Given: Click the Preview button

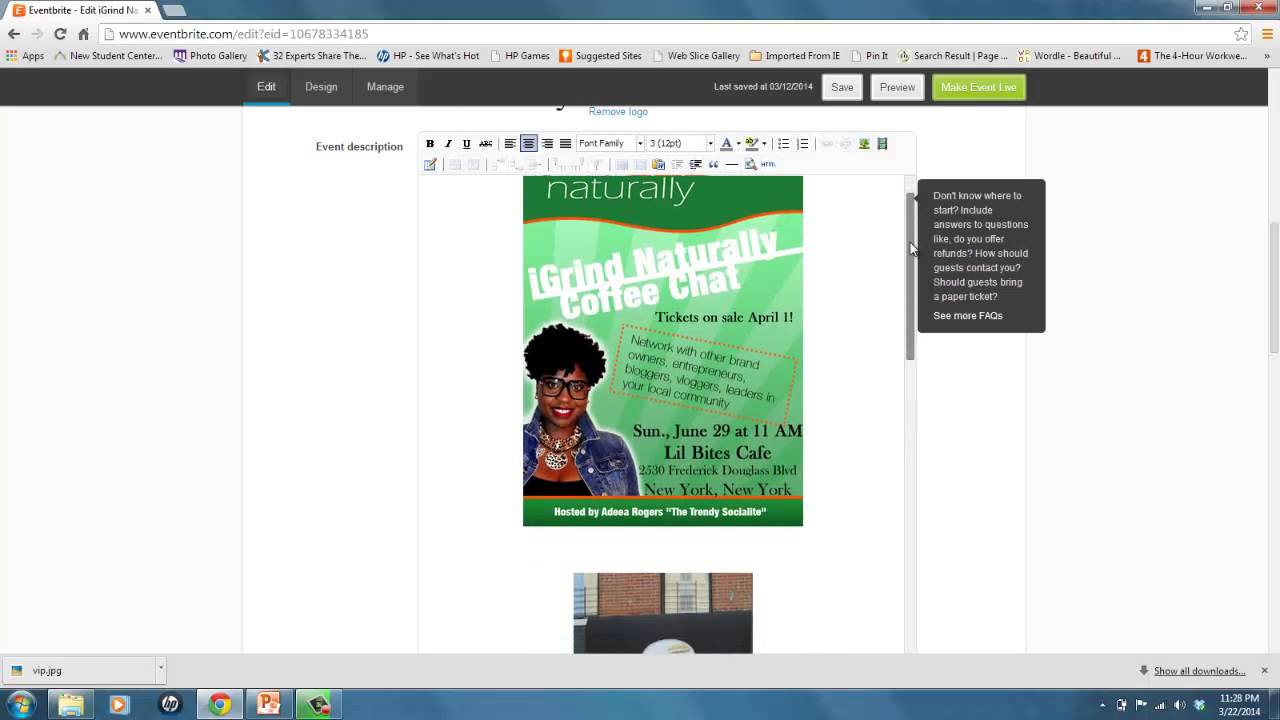Looking at the screenshot, I should pos(897,87).
